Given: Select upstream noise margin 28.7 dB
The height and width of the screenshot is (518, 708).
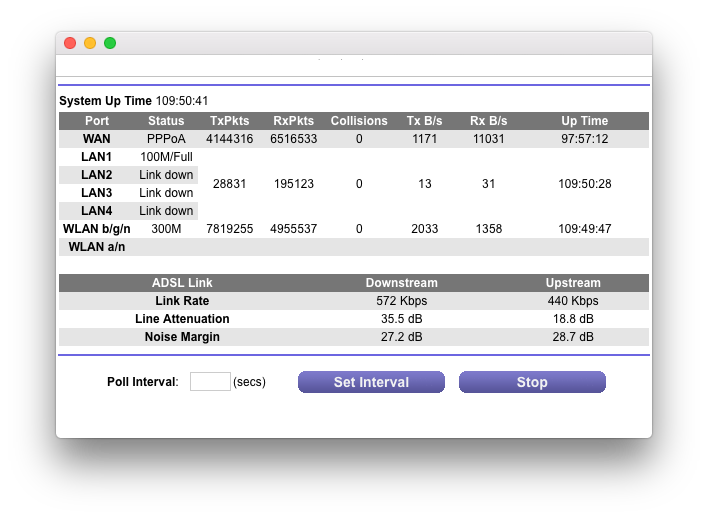Looking at the screenshot, I should (x=573, y=337).
